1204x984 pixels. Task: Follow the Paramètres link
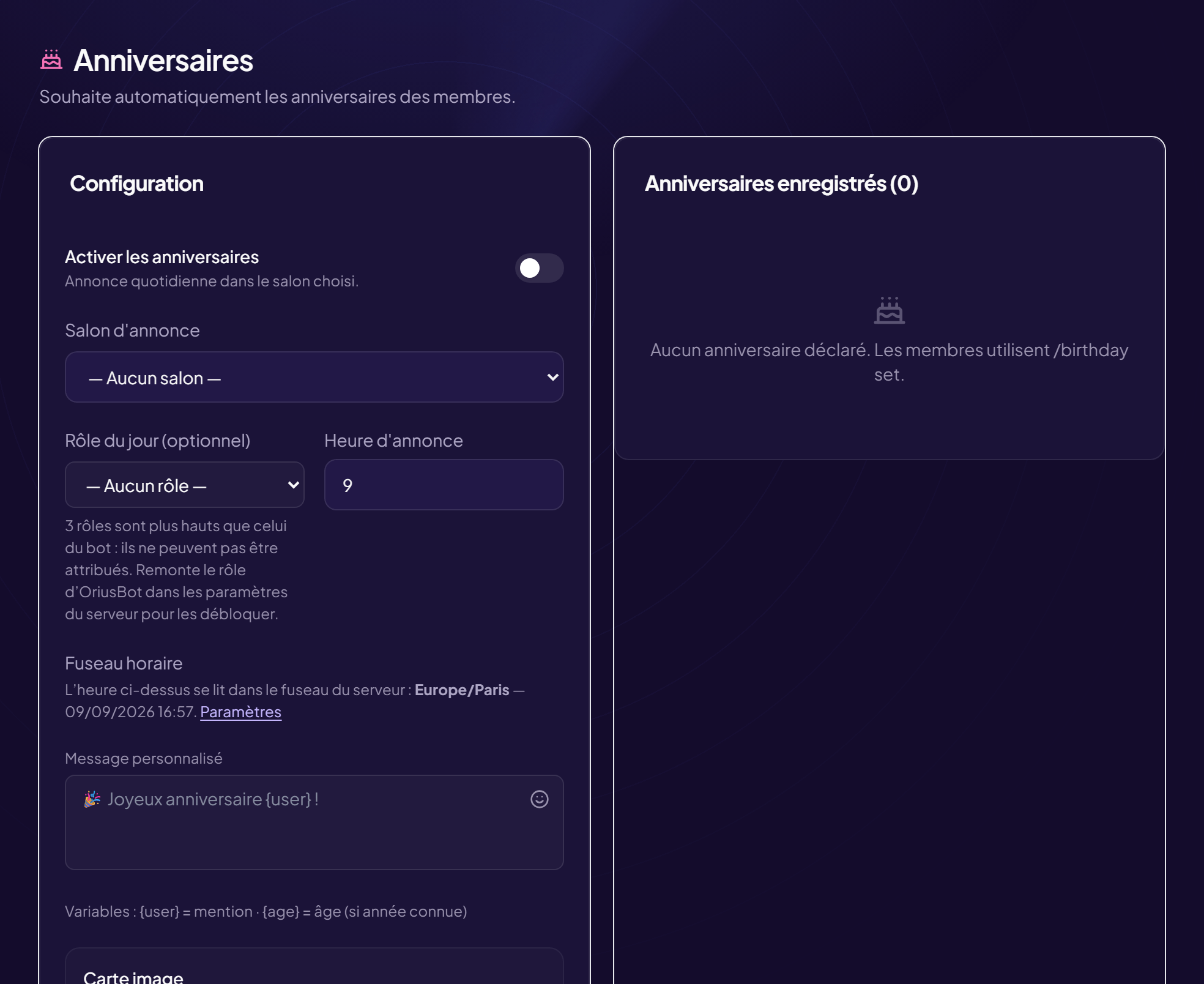click(x=240, y=712)
